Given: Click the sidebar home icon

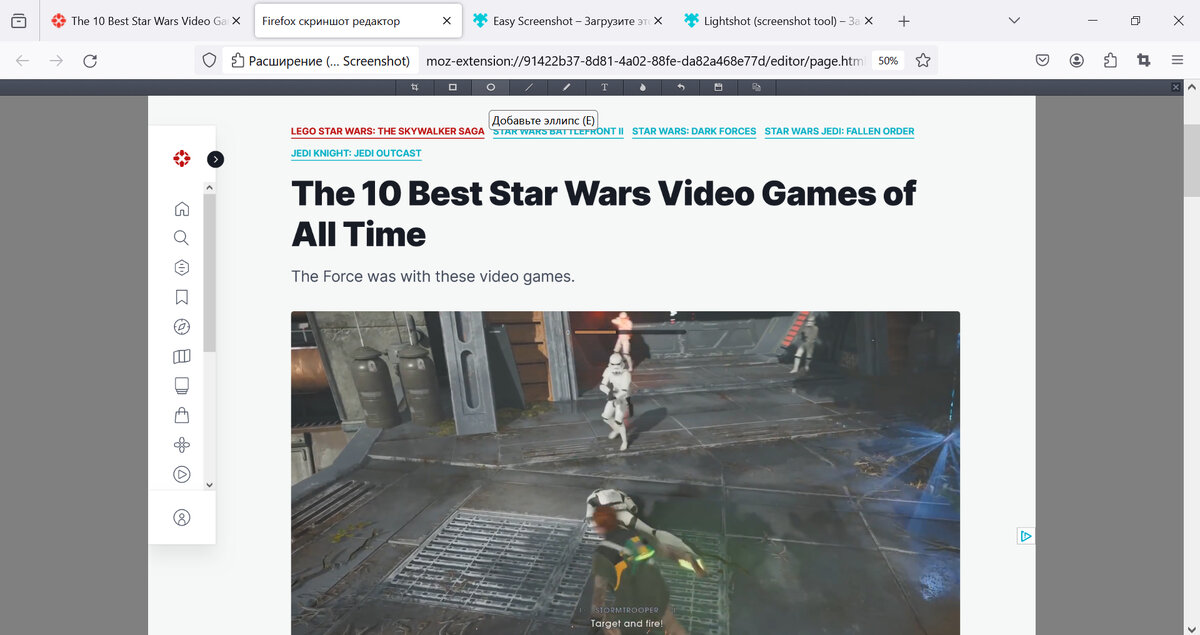Looking at the screenshot, I should click(181, 209).
